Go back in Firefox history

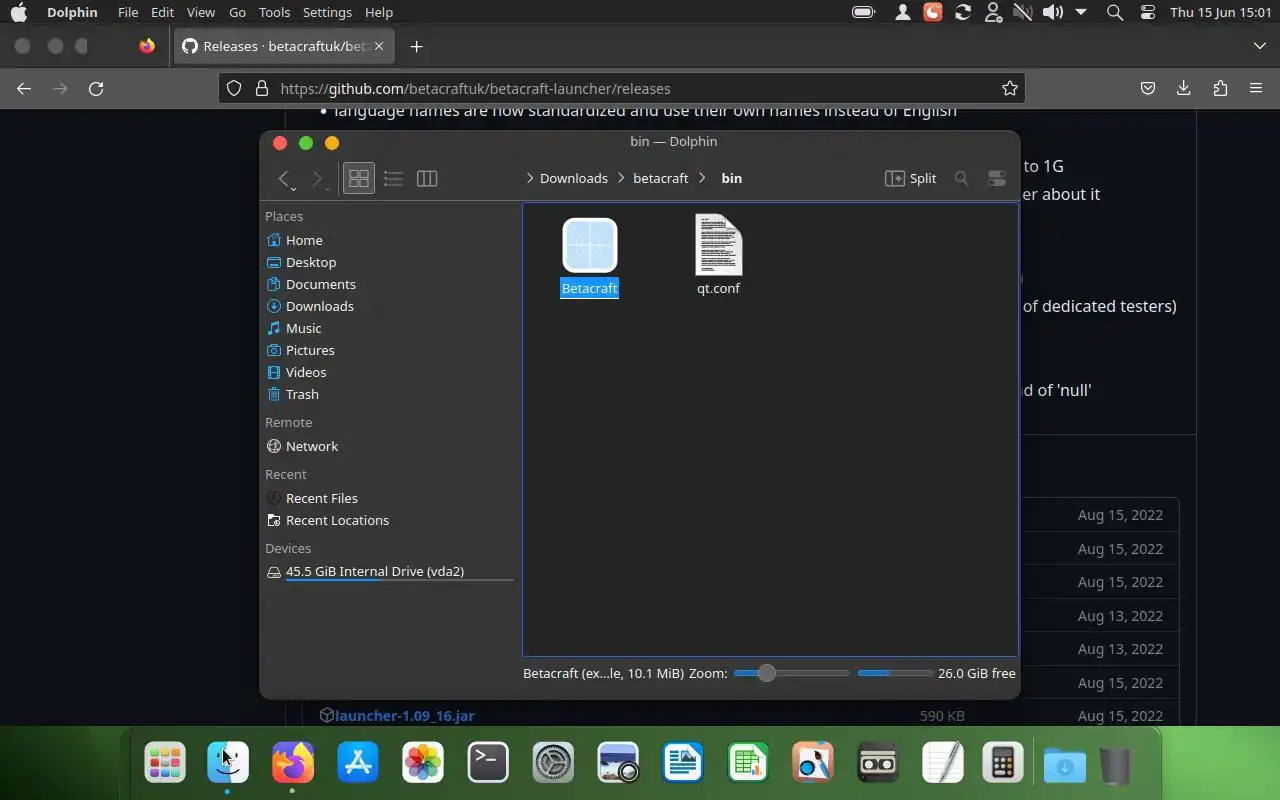pos(24,88)
